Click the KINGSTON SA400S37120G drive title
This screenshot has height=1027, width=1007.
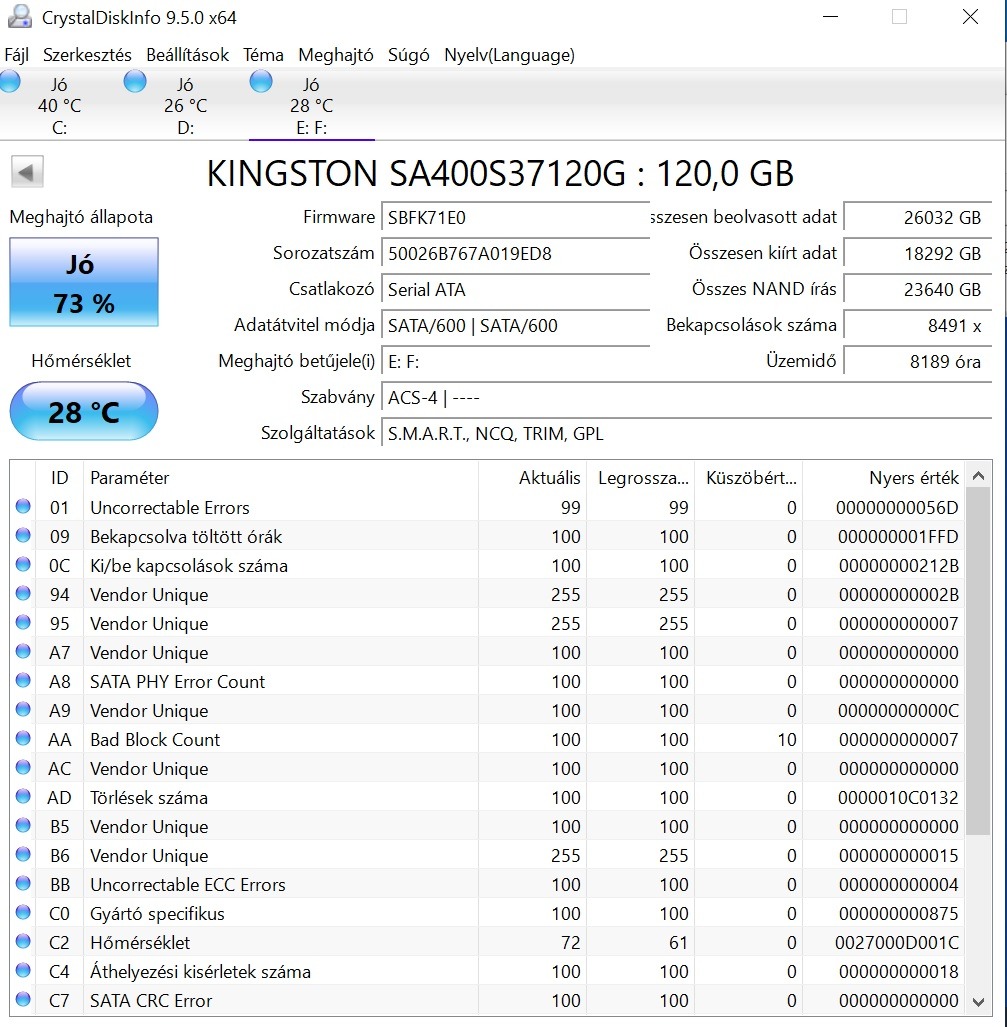point(500,174)
